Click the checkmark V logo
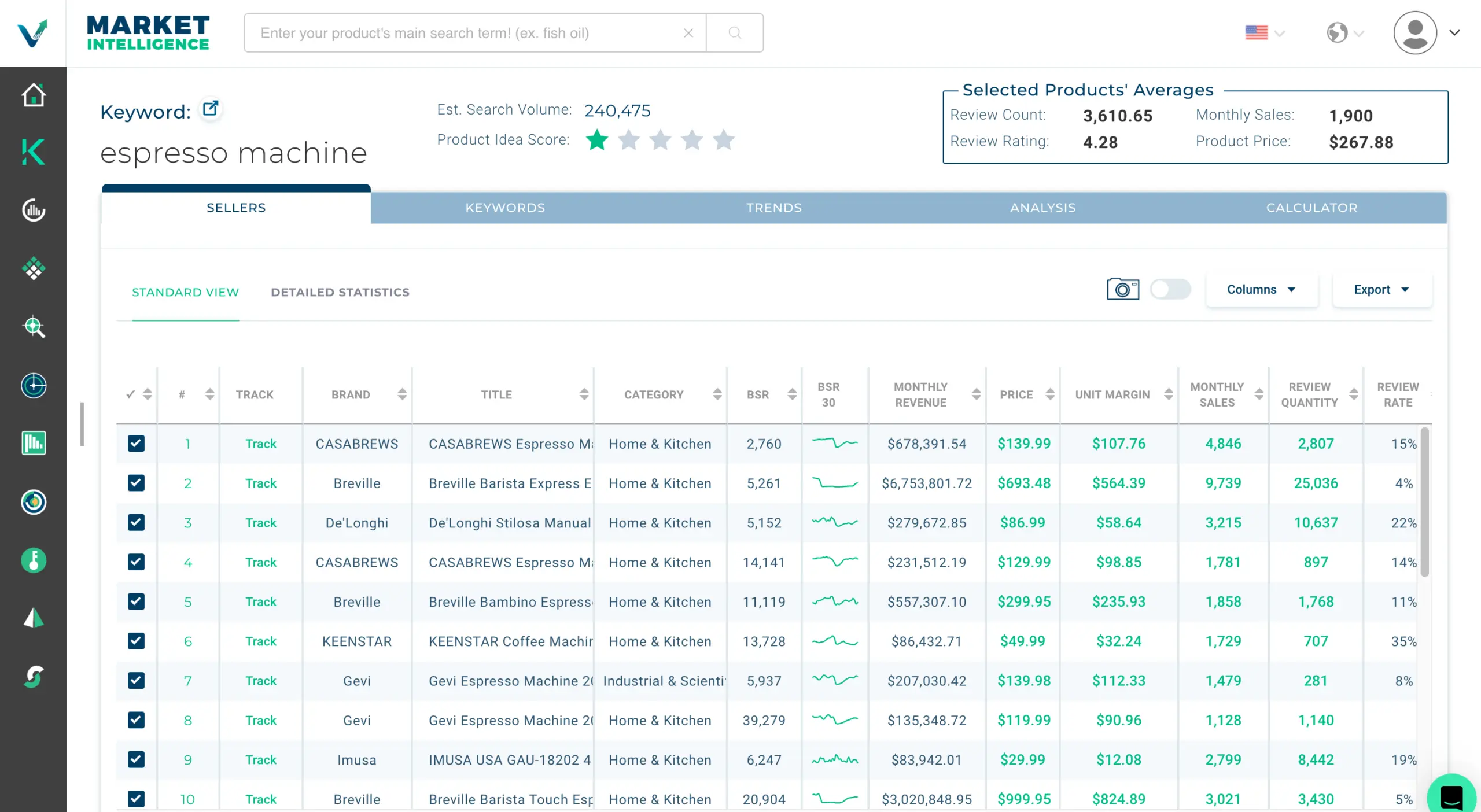 tap(32, 33)
